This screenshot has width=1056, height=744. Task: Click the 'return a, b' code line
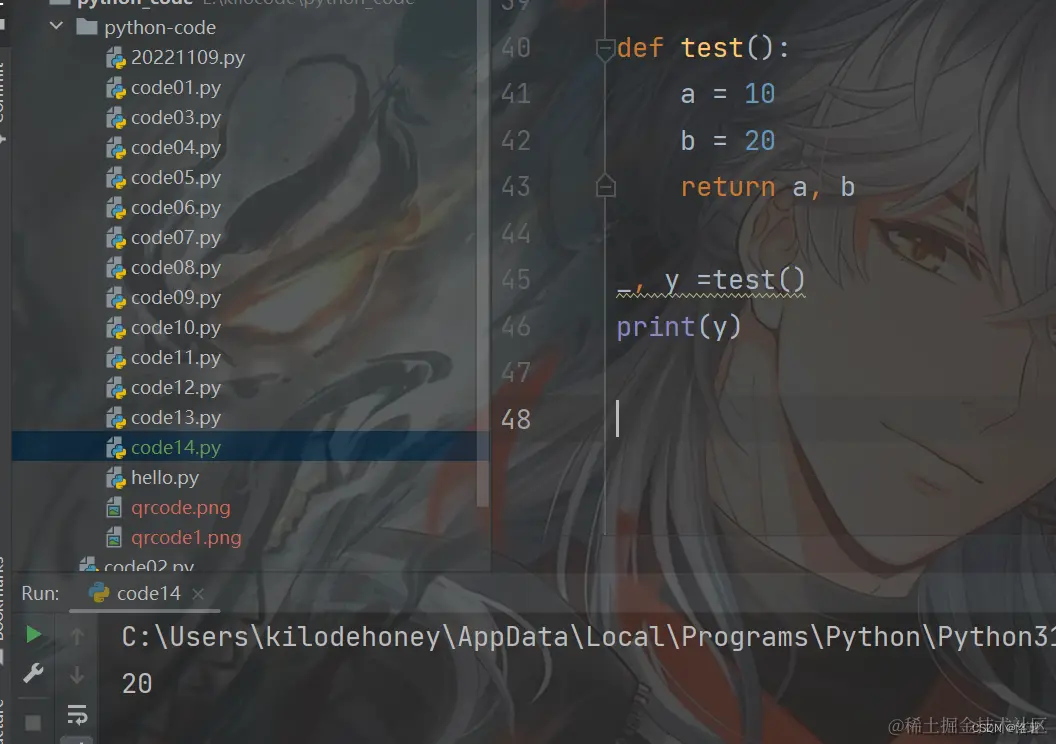click(767, 187)
